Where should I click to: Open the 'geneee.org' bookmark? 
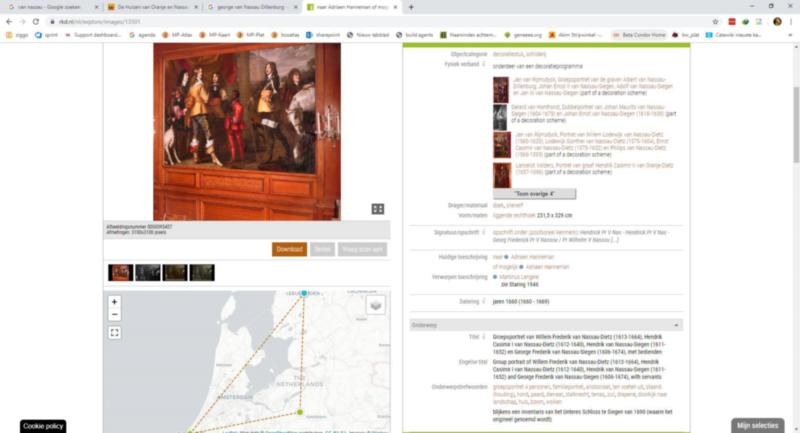point(523,35)
